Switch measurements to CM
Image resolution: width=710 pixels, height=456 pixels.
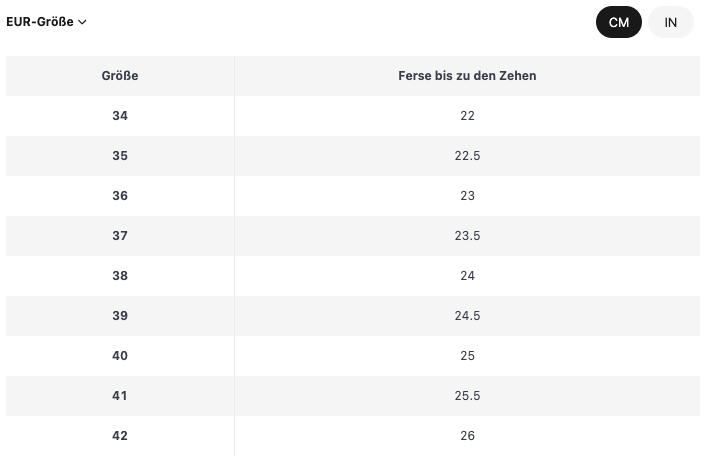[619, 22]
